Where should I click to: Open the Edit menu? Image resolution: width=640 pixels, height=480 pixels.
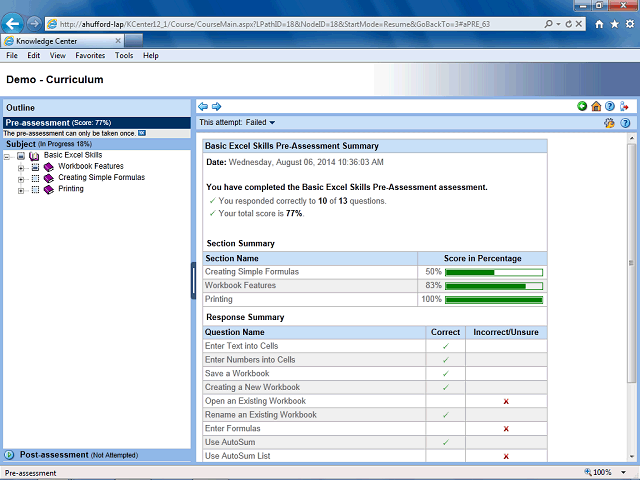tap(33, 56)
